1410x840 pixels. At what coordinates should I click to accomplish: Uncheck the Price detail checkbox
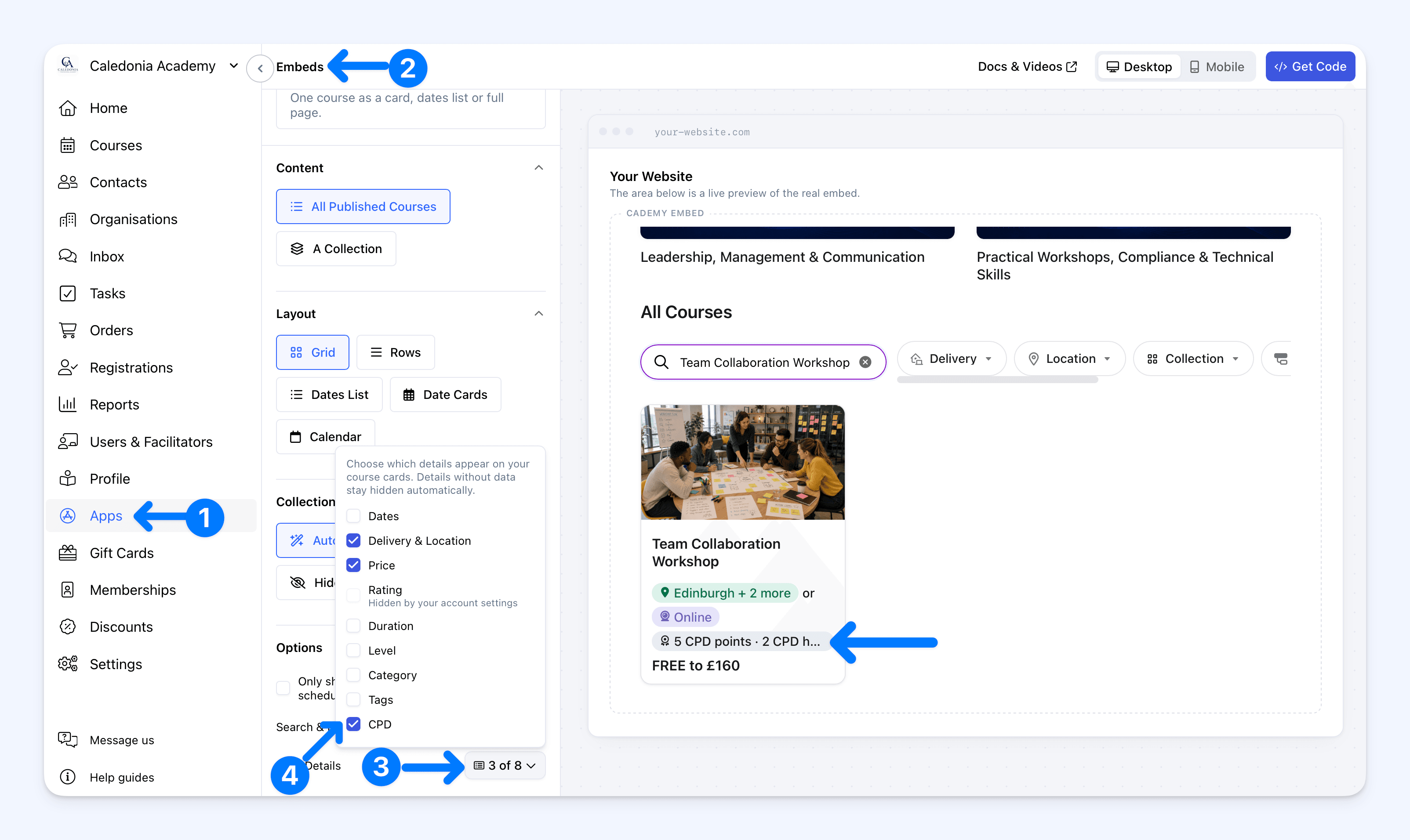[353, 565]
